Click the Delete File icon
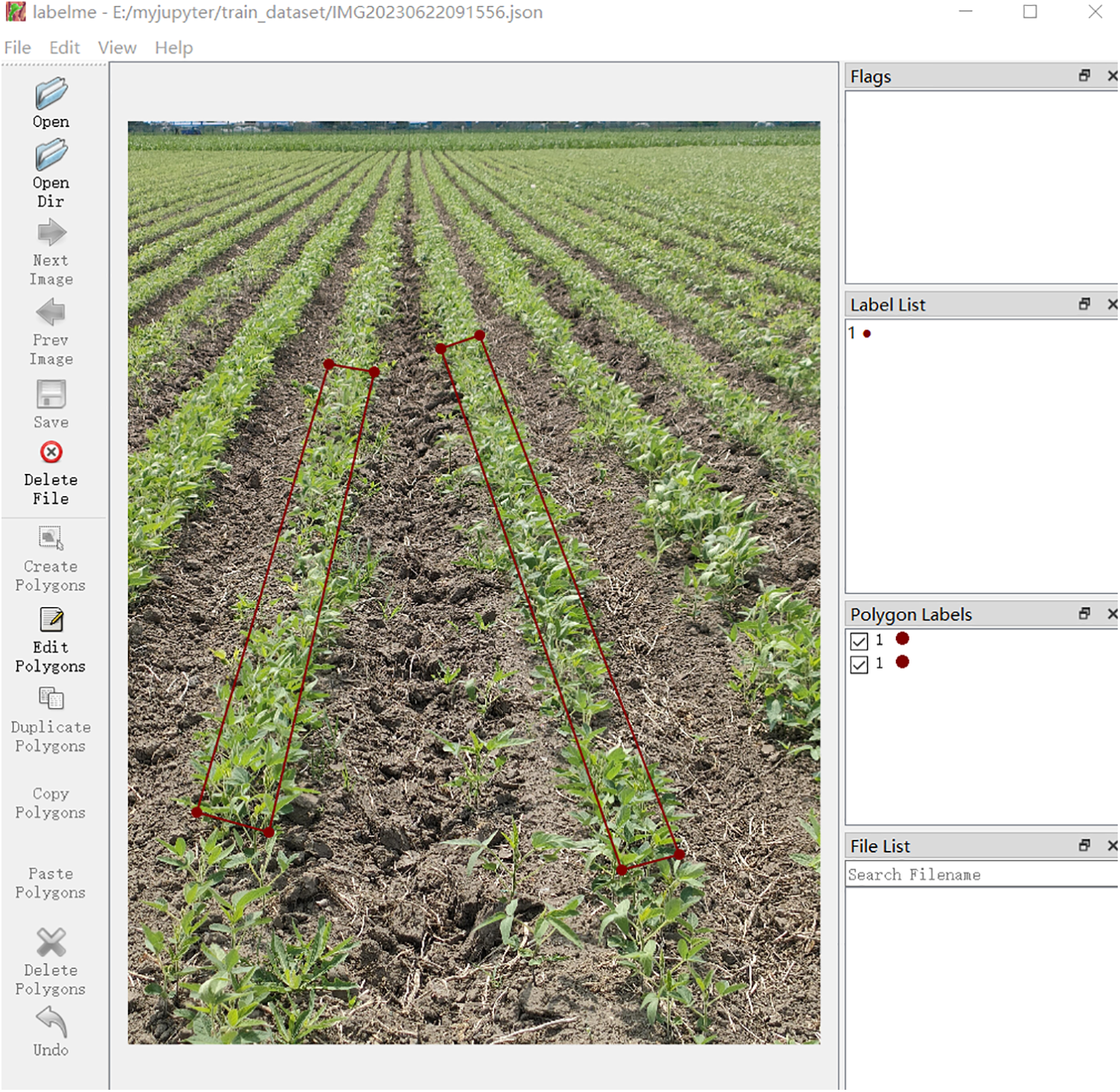Image resolution: width=1120 pixels, height=1092 pixels. 51,452
